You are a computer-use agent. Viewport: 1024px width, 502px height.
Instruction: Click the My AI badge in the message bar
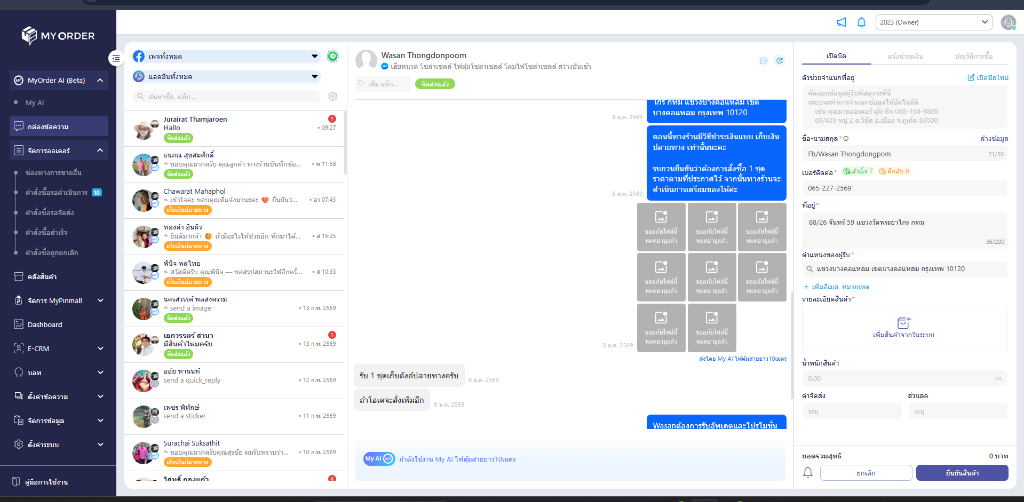coord(379,459)
